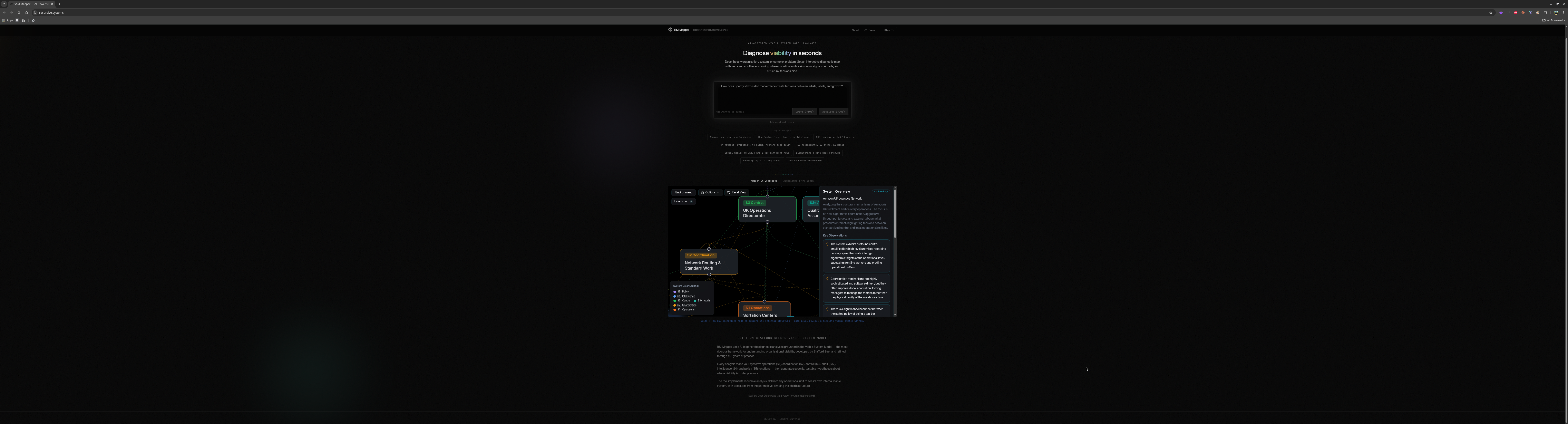1568x424 pixels.
Task: Click the top connector of S3 Control node
Action: point(768,197)
